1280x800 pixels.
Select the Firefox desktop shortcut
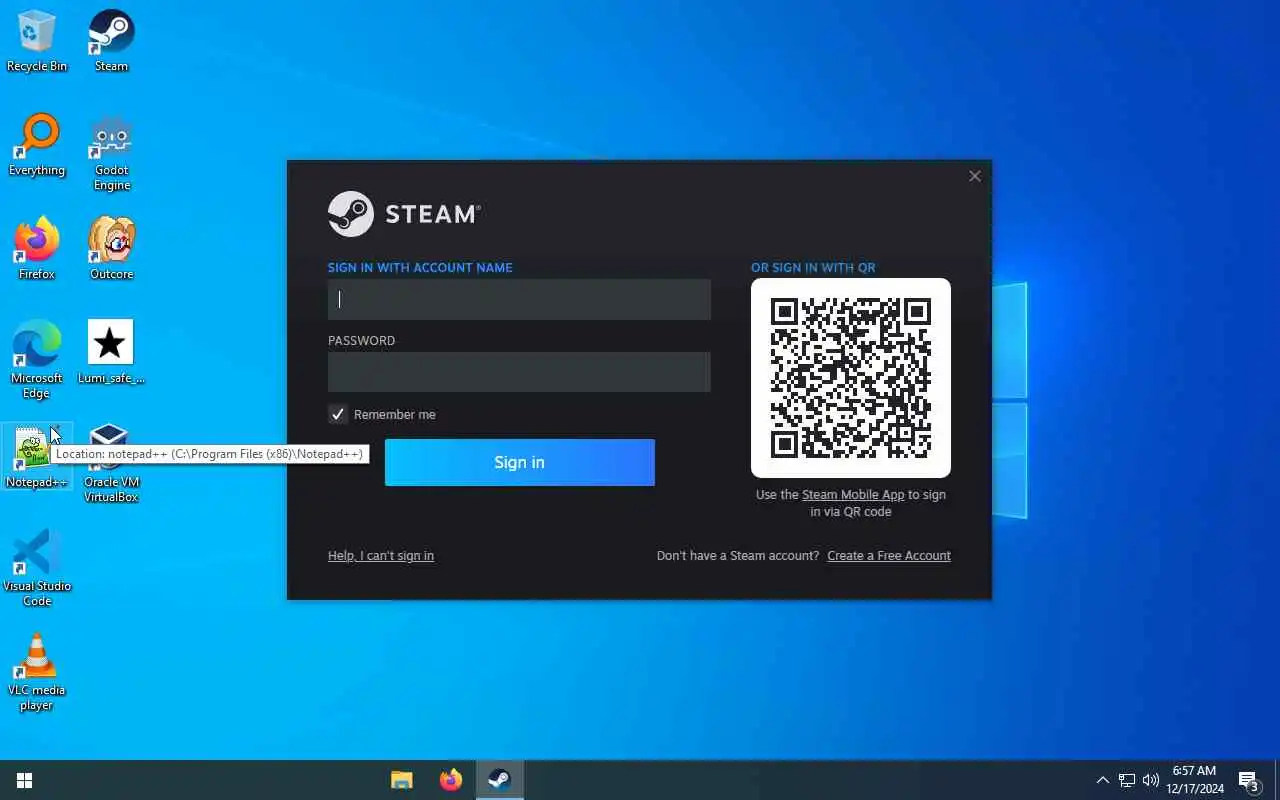coord(37,249)
